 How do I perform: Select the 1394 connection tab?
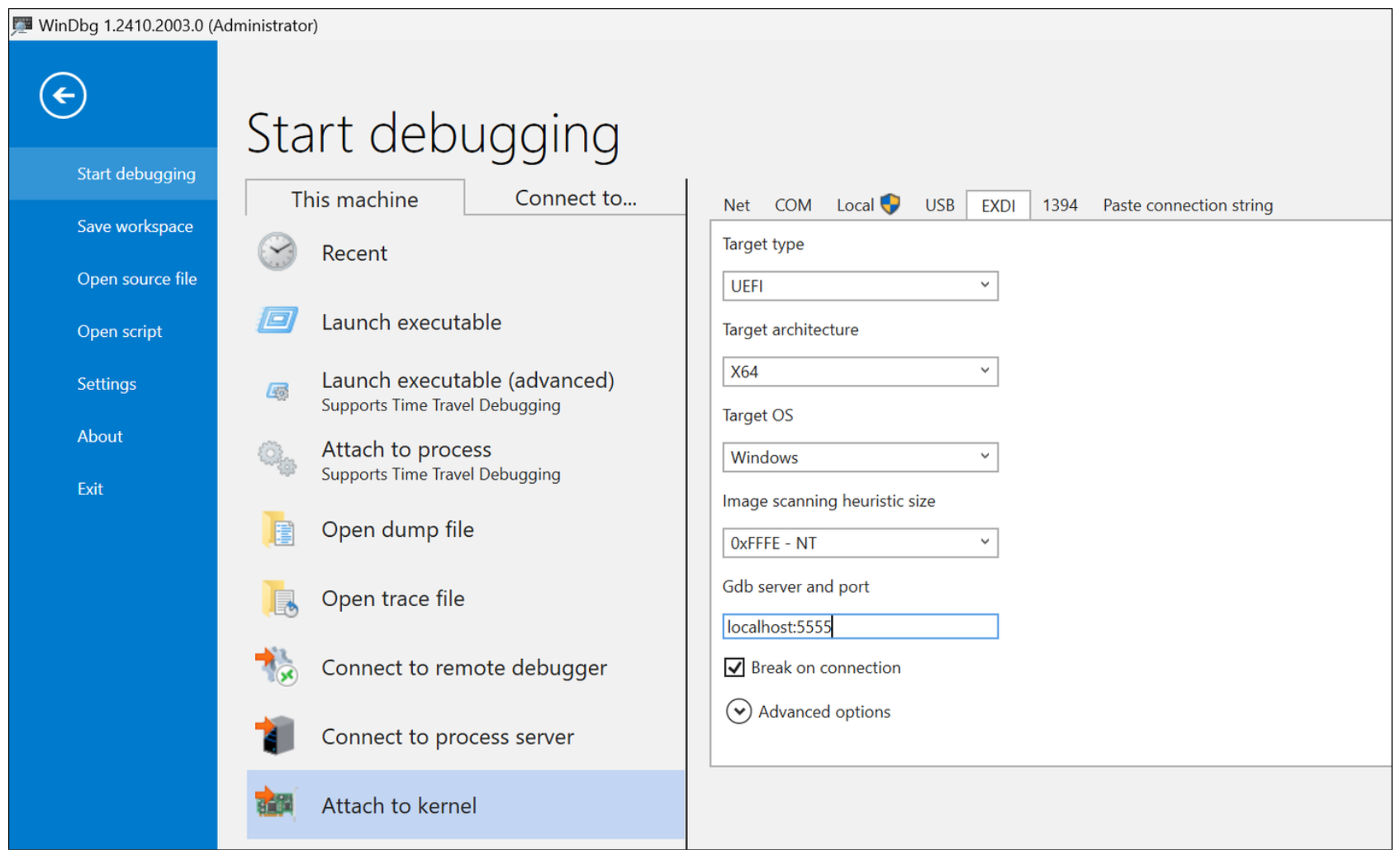click(1060, 205)
